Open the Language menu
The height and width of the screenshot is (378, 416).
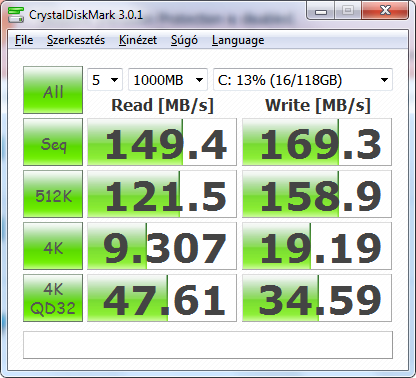[x=238, y=40]
